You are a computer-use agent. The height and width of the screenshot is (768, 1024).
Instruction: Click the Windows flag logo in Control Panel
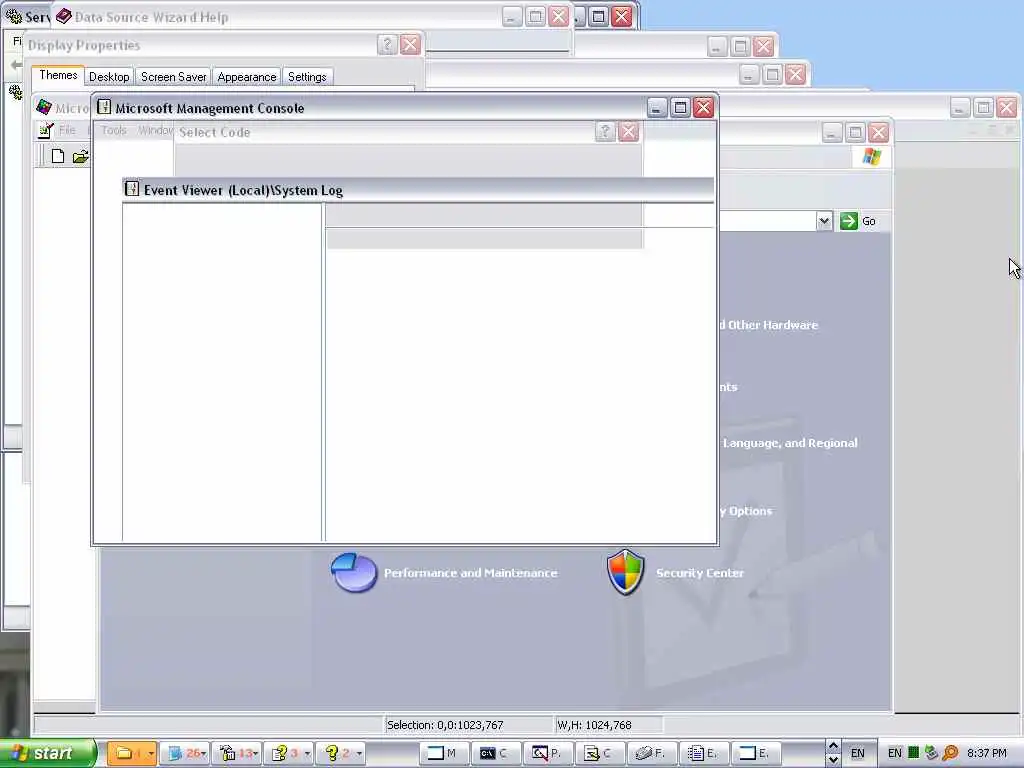pos(871,157)
